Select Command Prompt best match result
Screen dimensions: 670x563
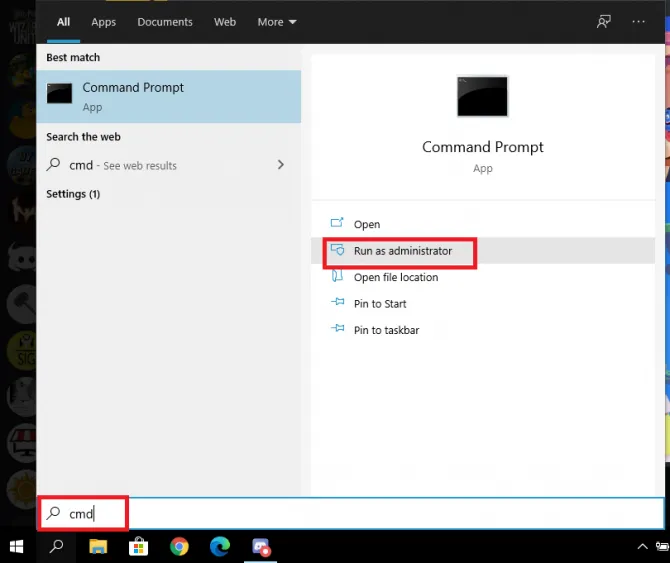click(x=168, y=96)
